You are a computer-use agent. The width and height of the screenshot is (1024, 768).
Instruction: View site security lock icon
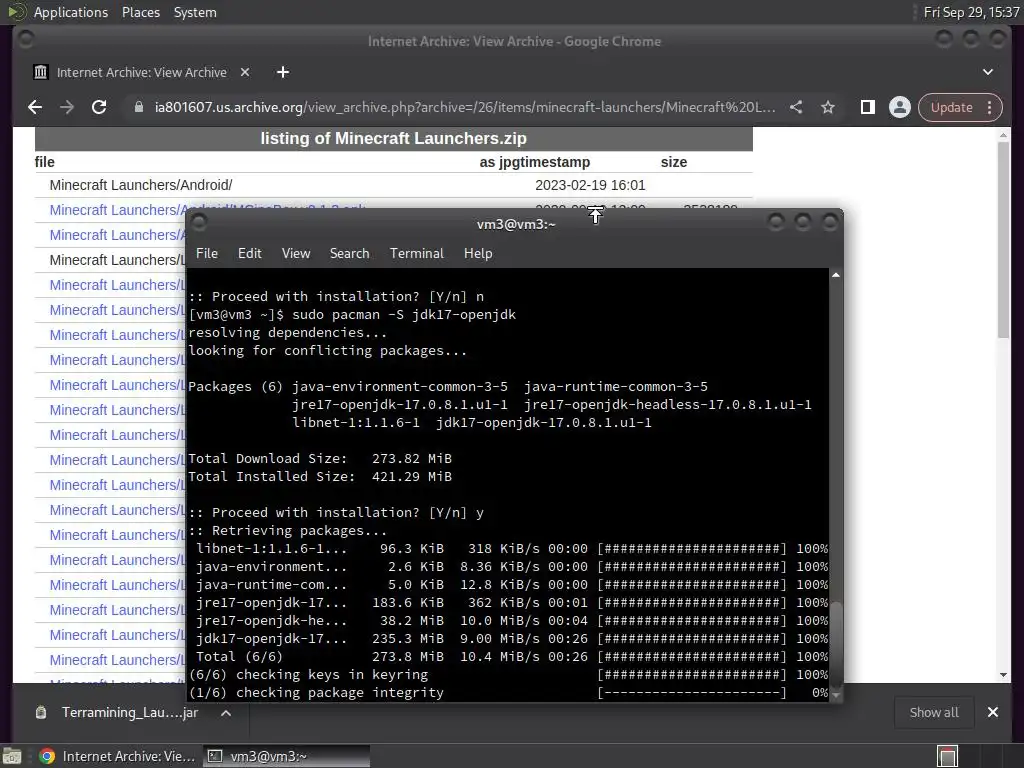coord(138,107)
